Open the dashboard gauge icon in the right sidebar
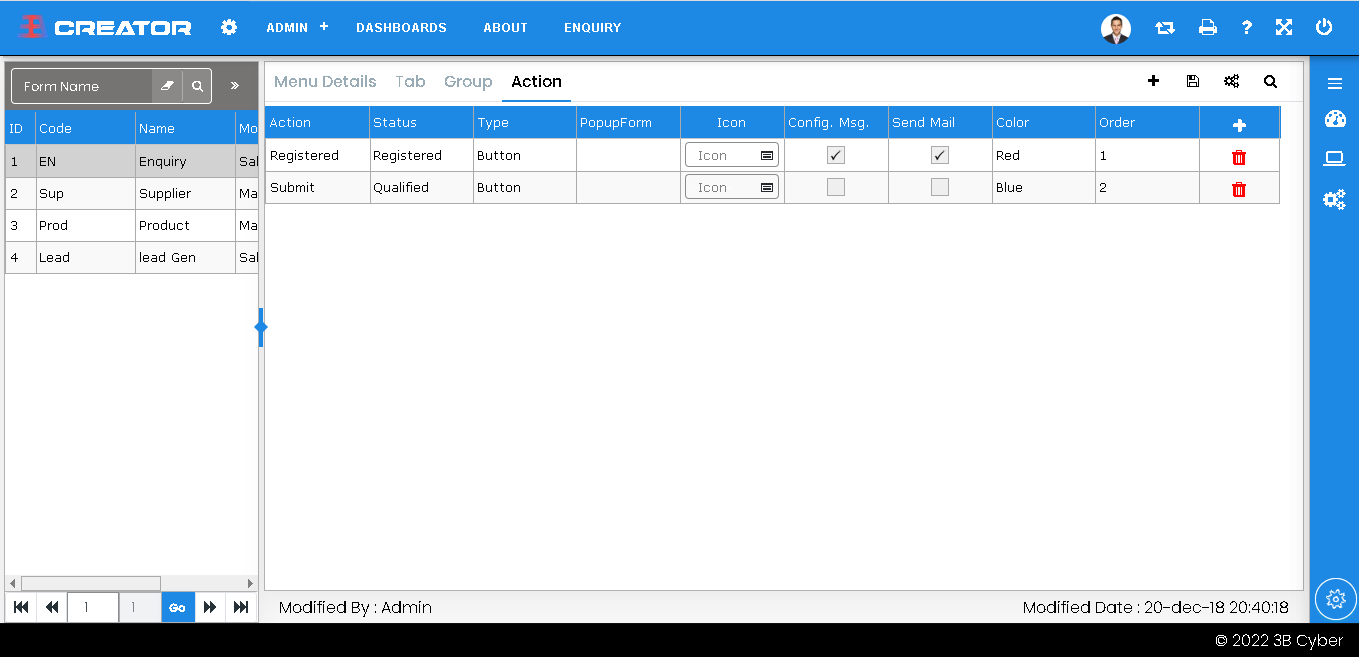1360x657 pixels. pos(1334,120)
